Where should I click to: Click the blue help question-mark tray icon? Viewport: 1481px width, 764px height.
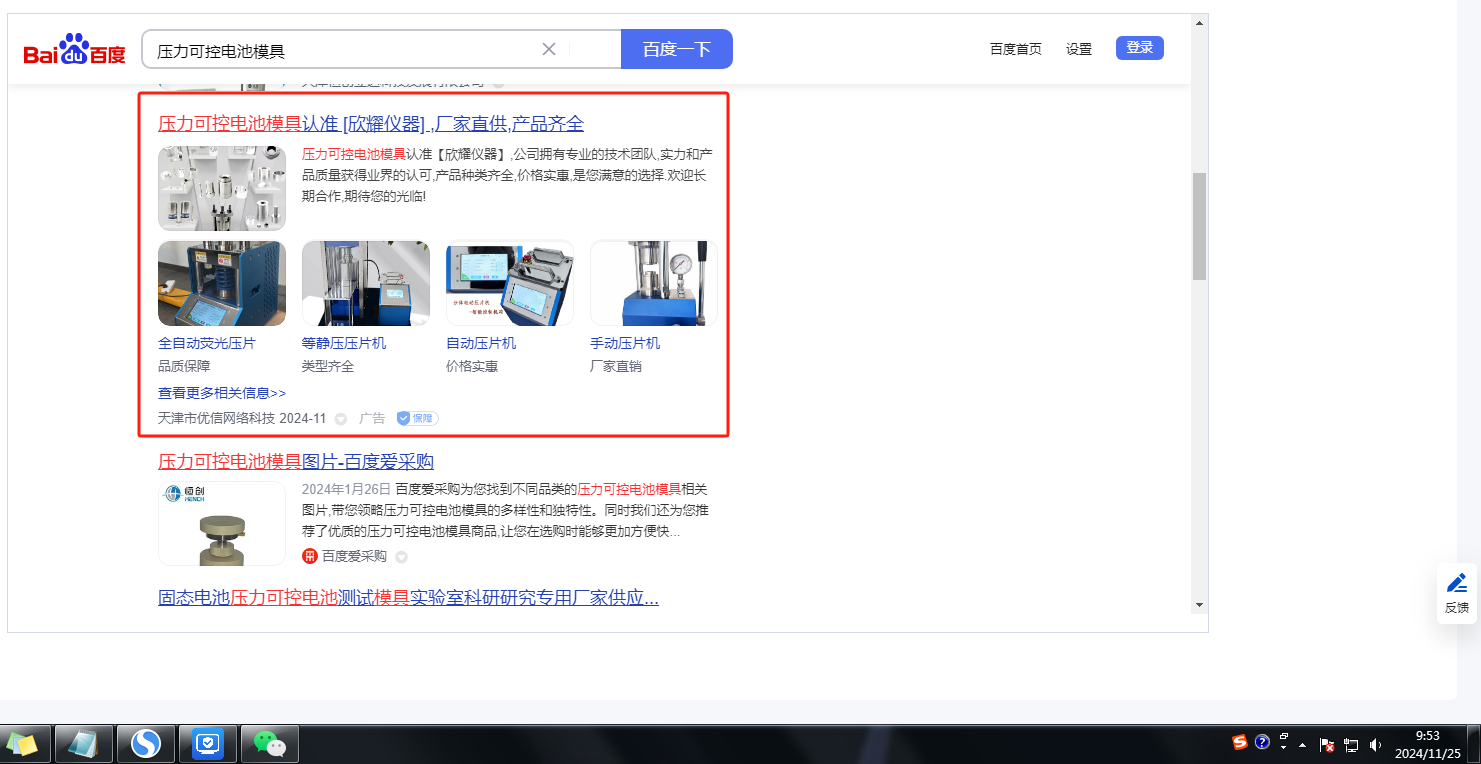coord(1262,742)
